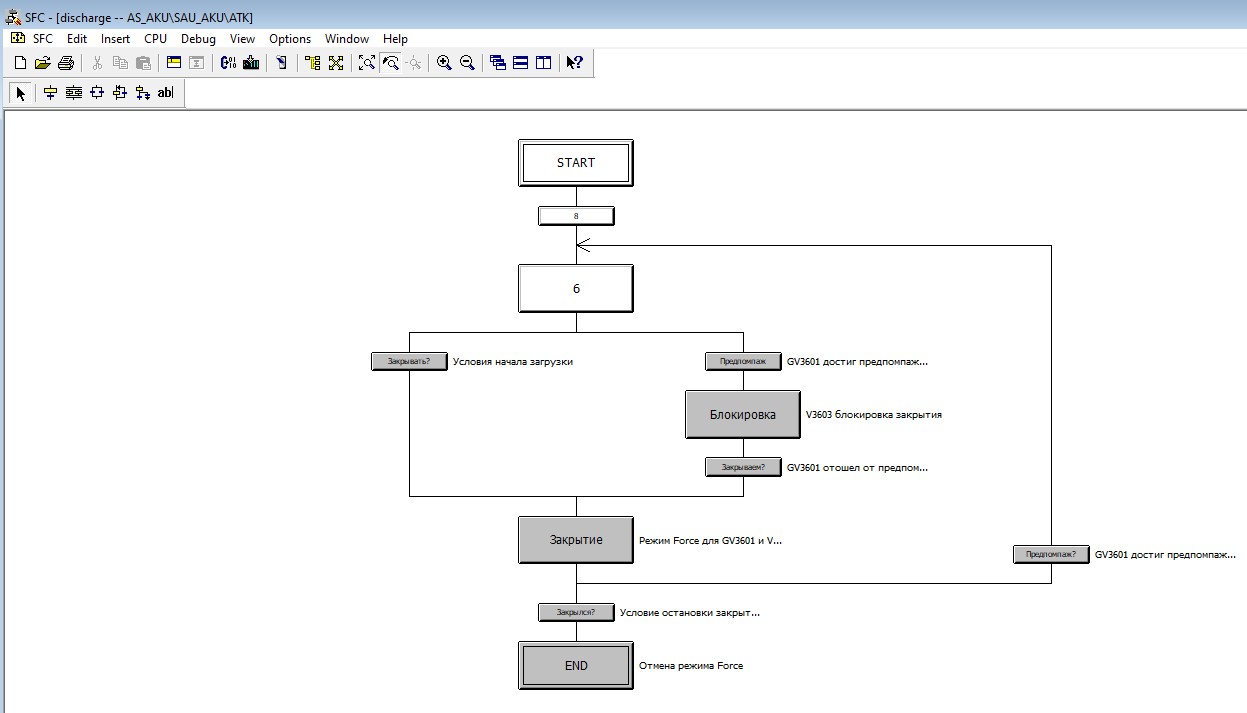Print the chart with the printer icon
The height and width of the screenshot is (713, 1247).
[66, 63]
